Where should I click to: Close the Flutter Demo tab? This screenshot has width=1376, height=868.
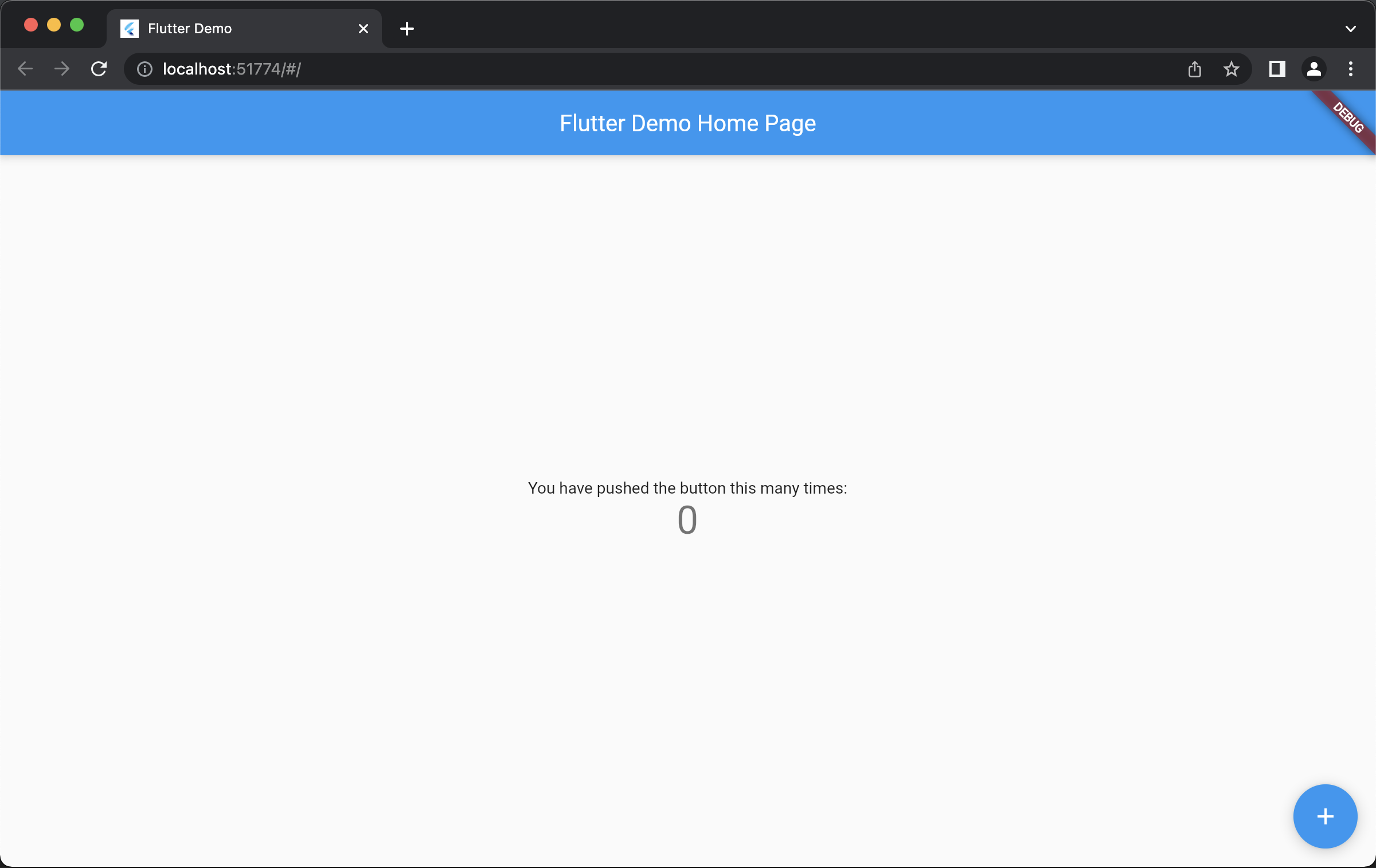pyautogui.click(x=363, y=28)
